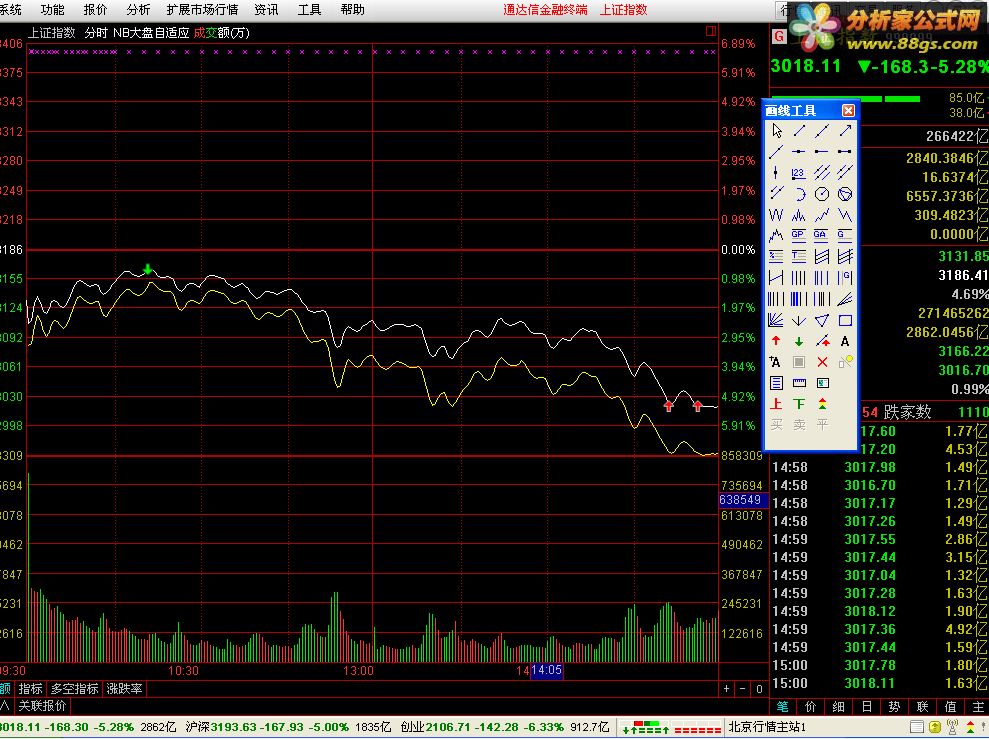This screenshot has height=739, width=989.
Task: Open the 功能 menu
Action: click(52, 9)
